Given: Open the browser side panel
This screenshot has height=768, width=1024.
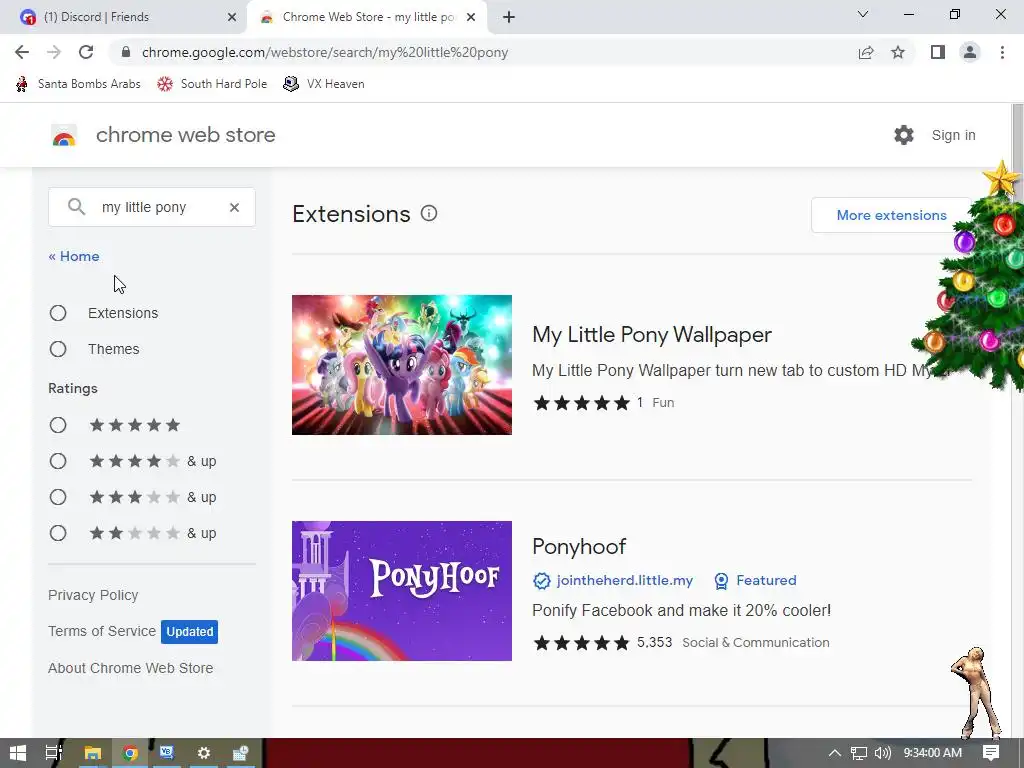Looking at the screenshot, I should (938, 52).
